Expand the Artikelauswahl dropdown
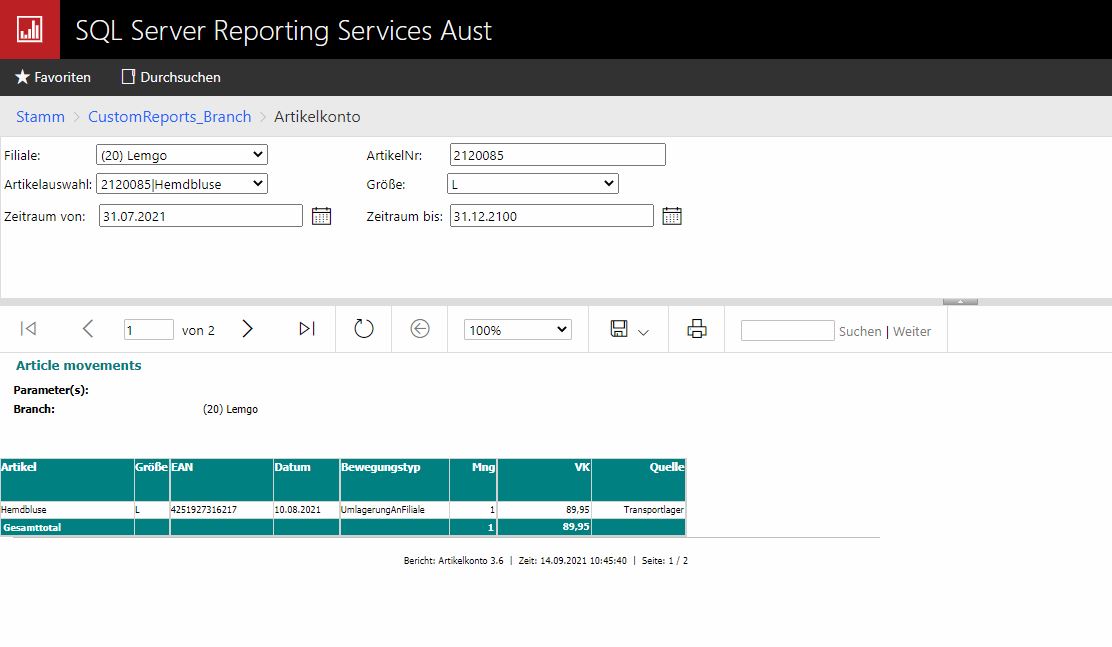1112x647 pixels. tap(182, 184)
